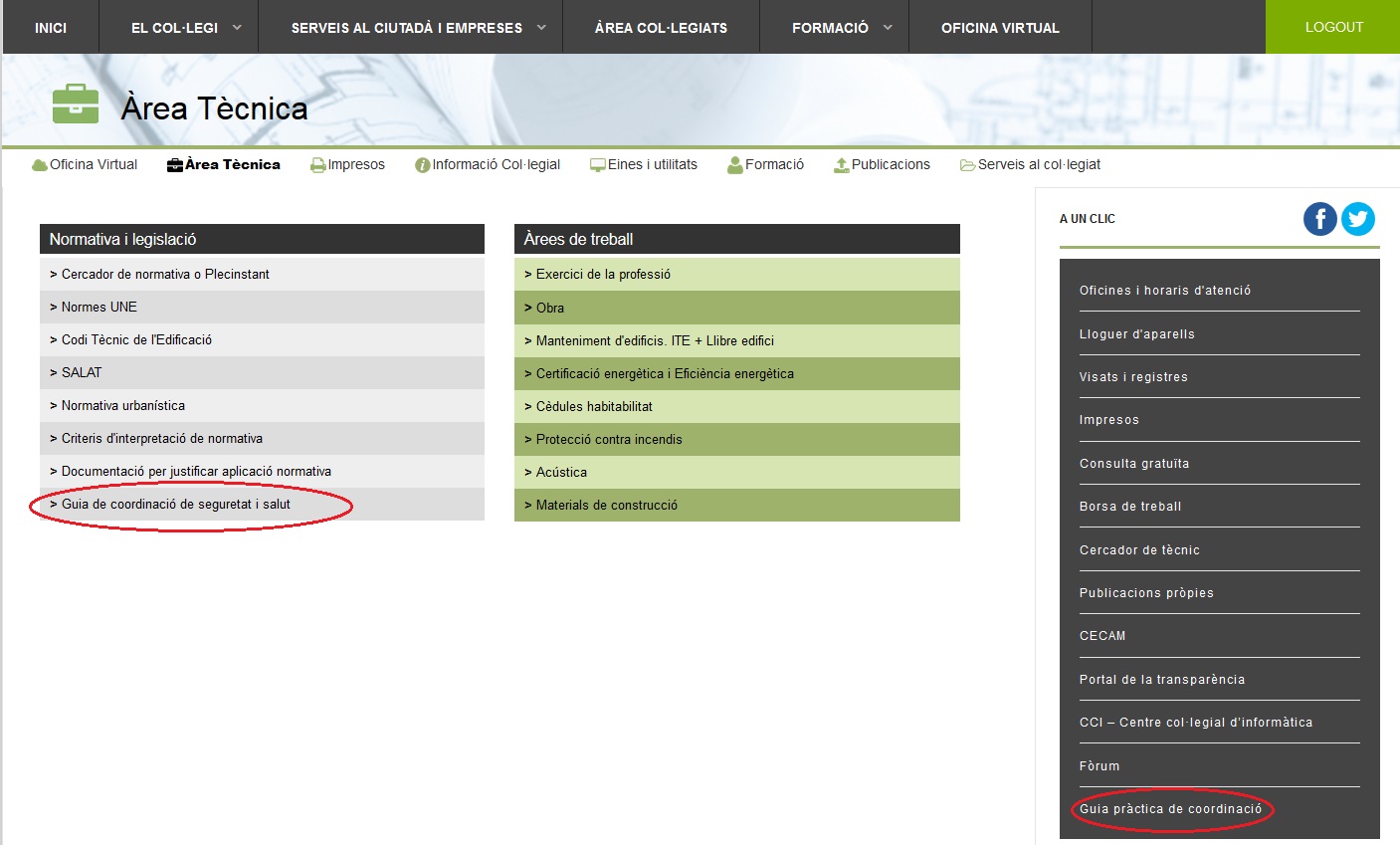This screenshot has height=845, width=1400.
Task: Go to INICI in the top menu
Action: click(x=51, y=28)
